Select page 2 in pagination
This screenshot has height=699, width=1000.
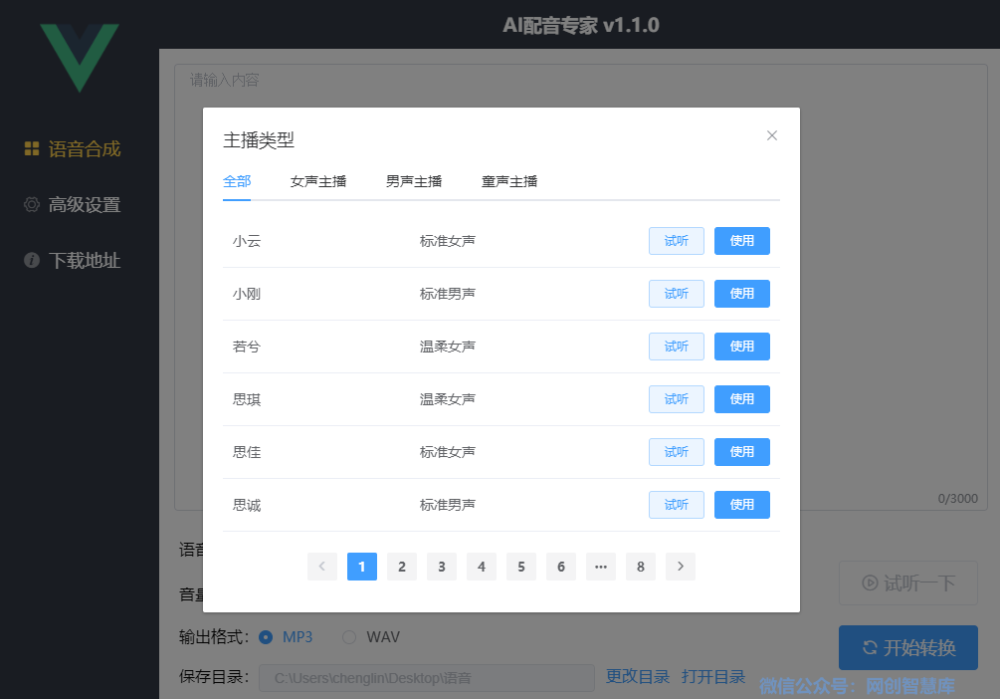pyautogui.click(x=402, y=566)
